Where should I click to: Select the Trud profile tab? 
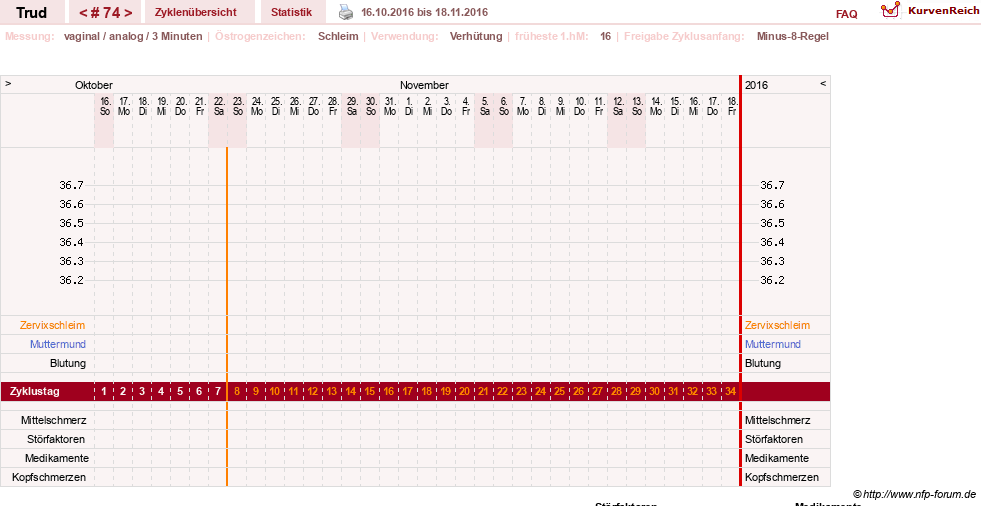[x=31, y=13]
